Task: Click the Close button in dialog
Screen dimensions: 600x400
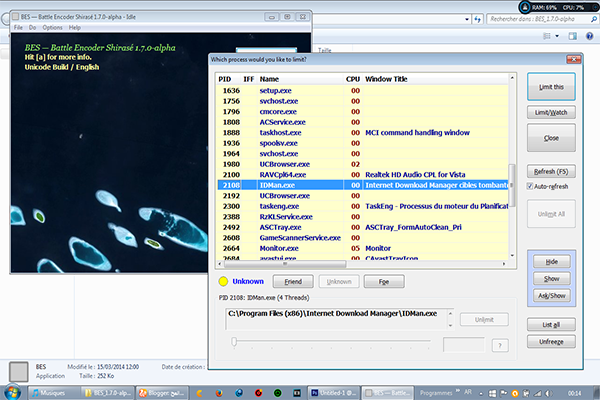Action: tap(551, 138)
